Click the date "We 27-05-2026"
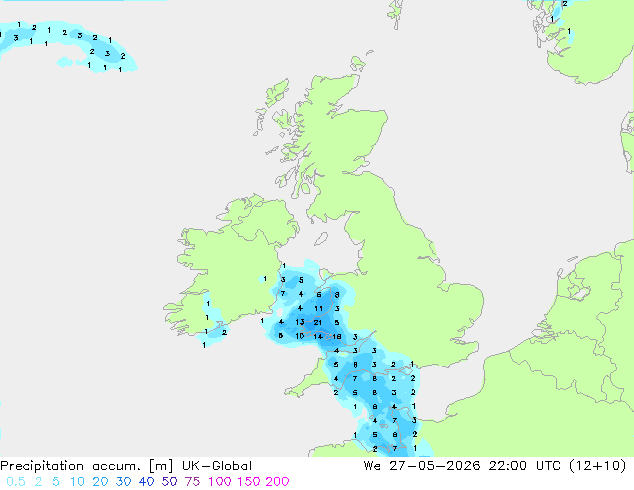Screen dimensions: 634x490 tap(422, 466)
